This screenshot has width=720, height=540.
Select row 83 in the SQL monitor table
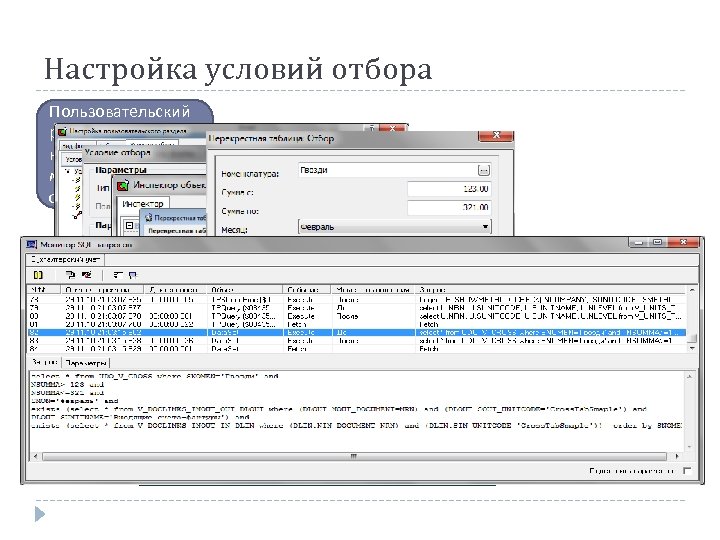(x=357, y=340)
